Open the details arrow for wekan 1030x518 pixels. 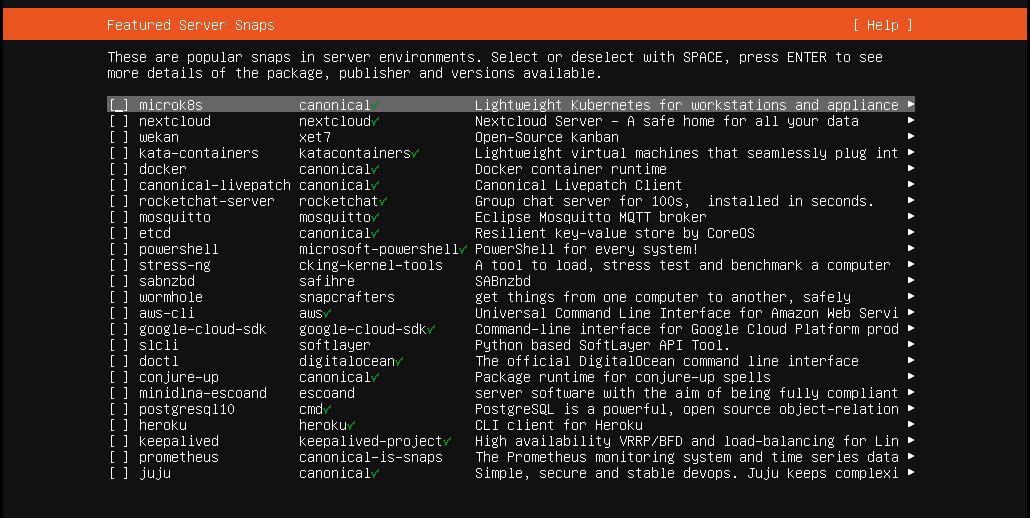(910, 137)
